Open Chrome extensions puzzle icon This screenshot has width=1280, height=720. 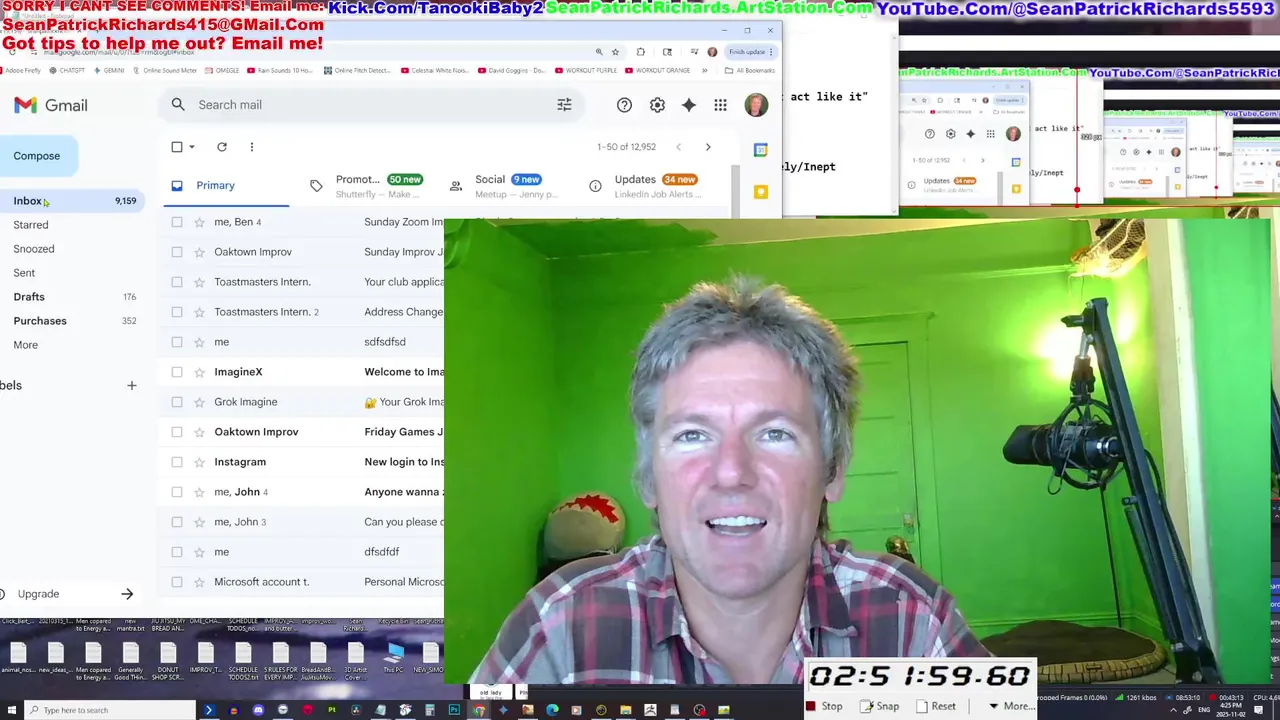coord(641,52)
